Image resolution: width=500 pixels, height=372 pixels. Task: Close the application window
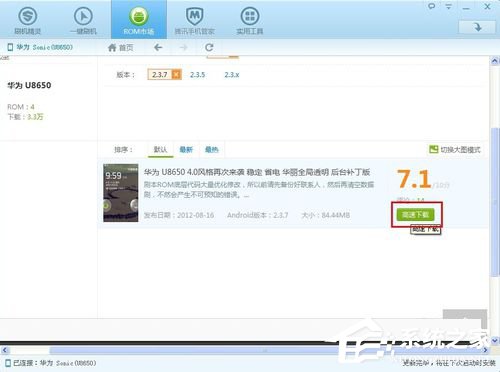[487, 7]
